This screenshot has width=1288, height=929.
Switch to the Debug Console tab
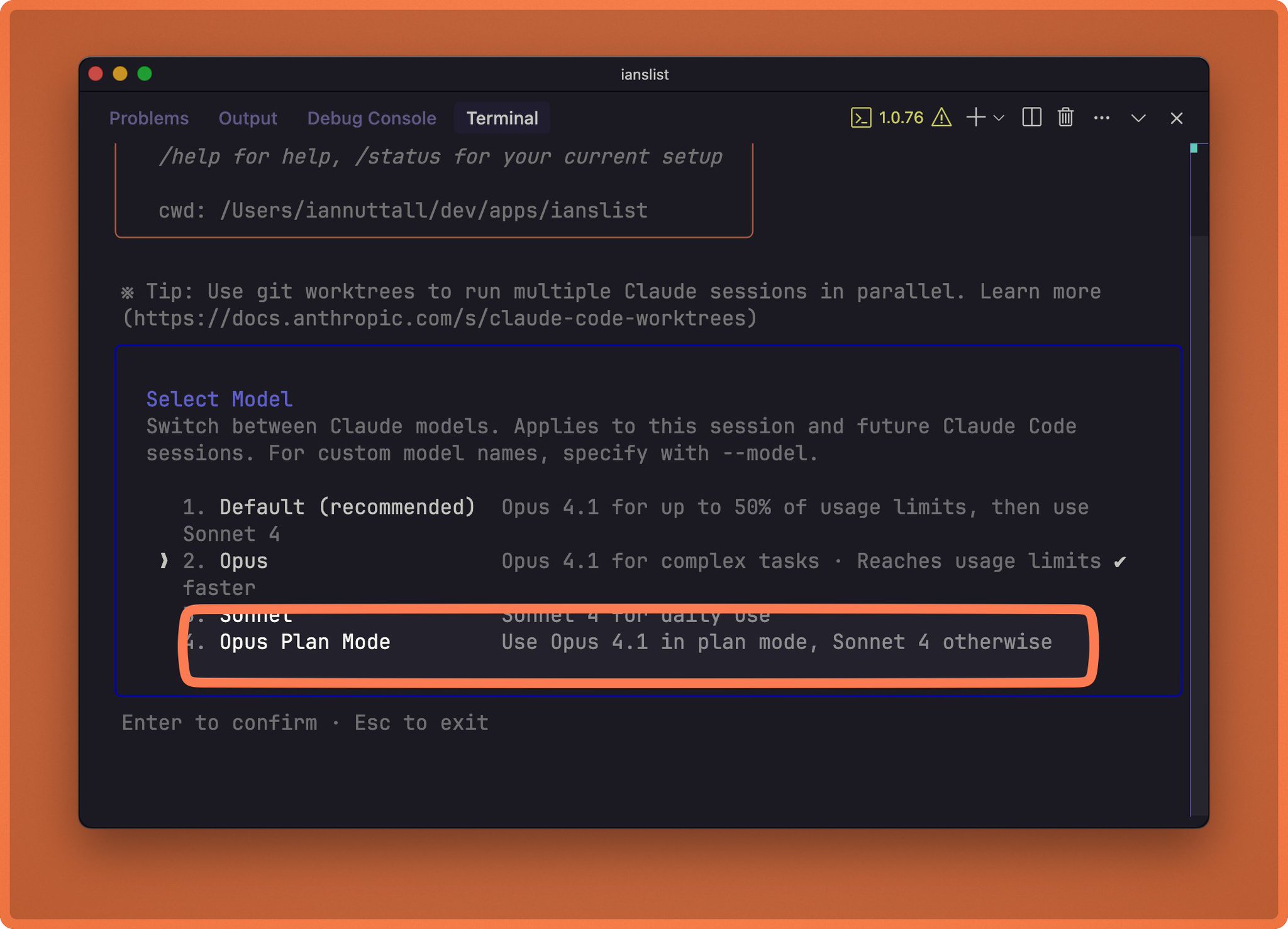click(x=372, y=118)
